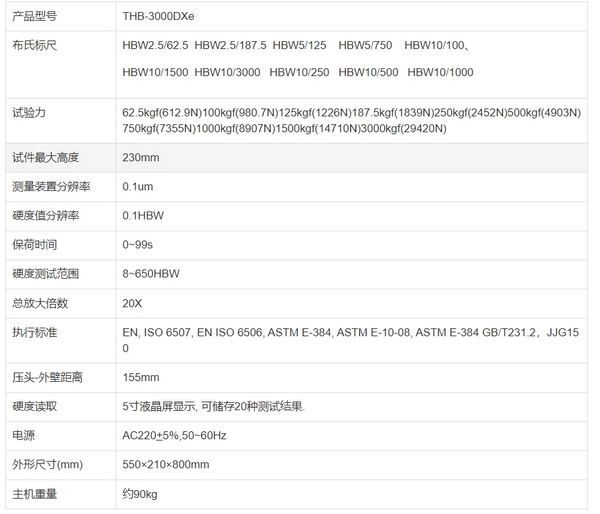Select the 执行标准 label
The image size is (600, 514).
(x=34, y=333)
